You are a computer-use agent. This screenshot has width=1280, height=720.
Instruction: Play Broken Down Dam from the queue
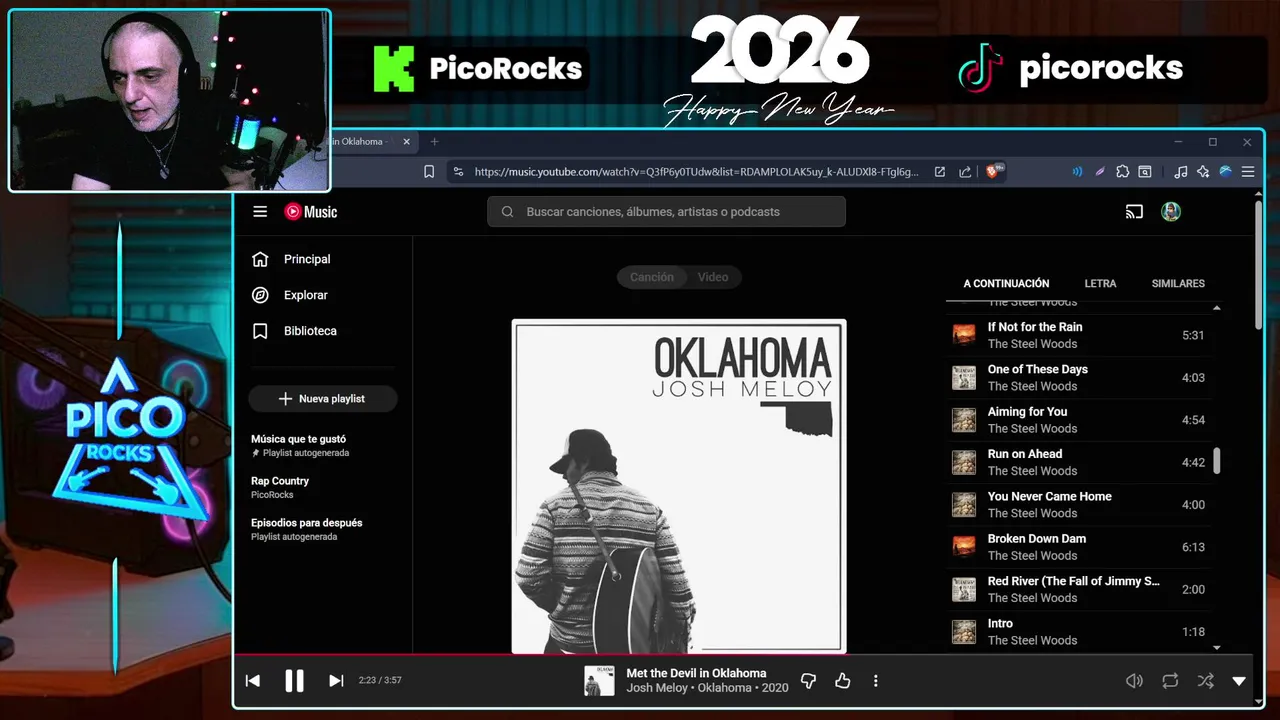click(x=1080, y=547)
